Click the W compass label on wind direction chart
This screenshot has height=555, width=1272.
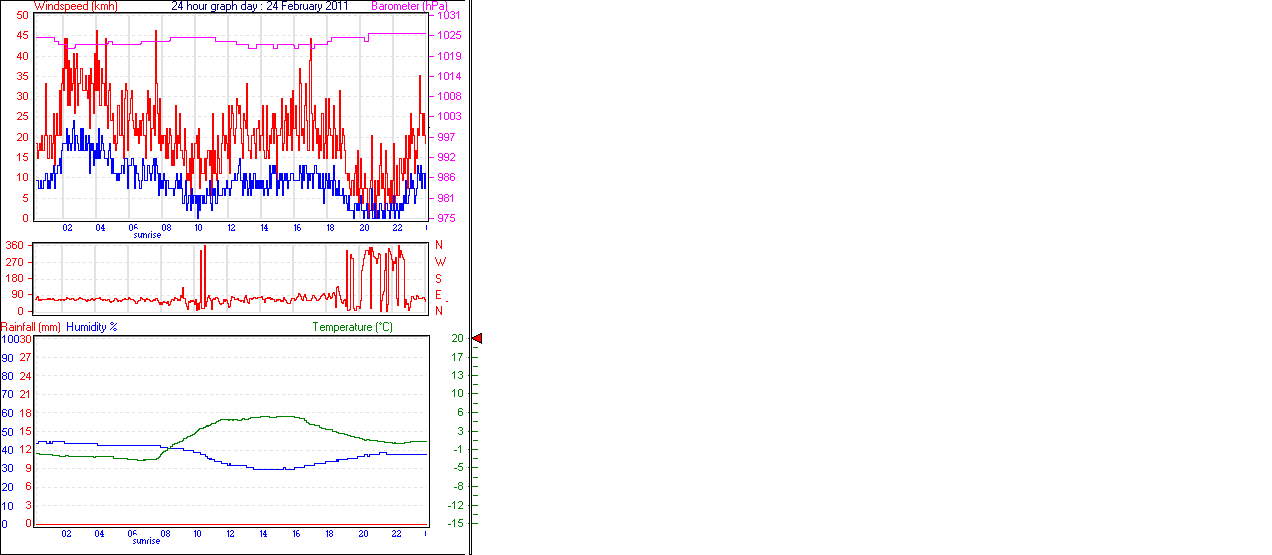point(440,262)
